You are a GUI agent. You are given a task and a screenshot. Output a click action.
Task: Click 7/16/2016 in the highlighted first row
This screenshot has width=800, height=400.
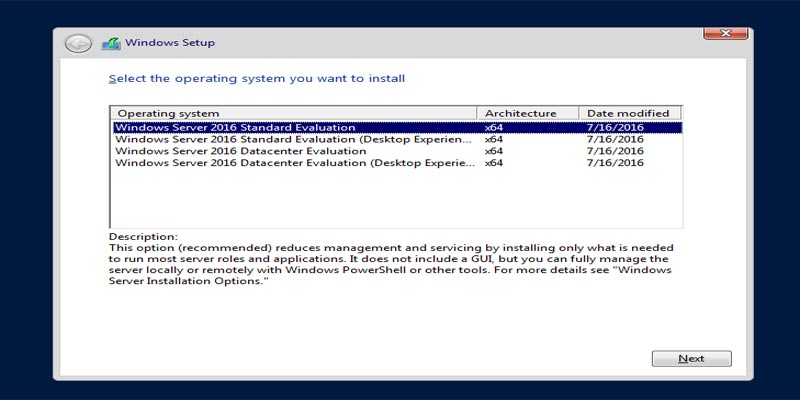(x=616, y=128)
